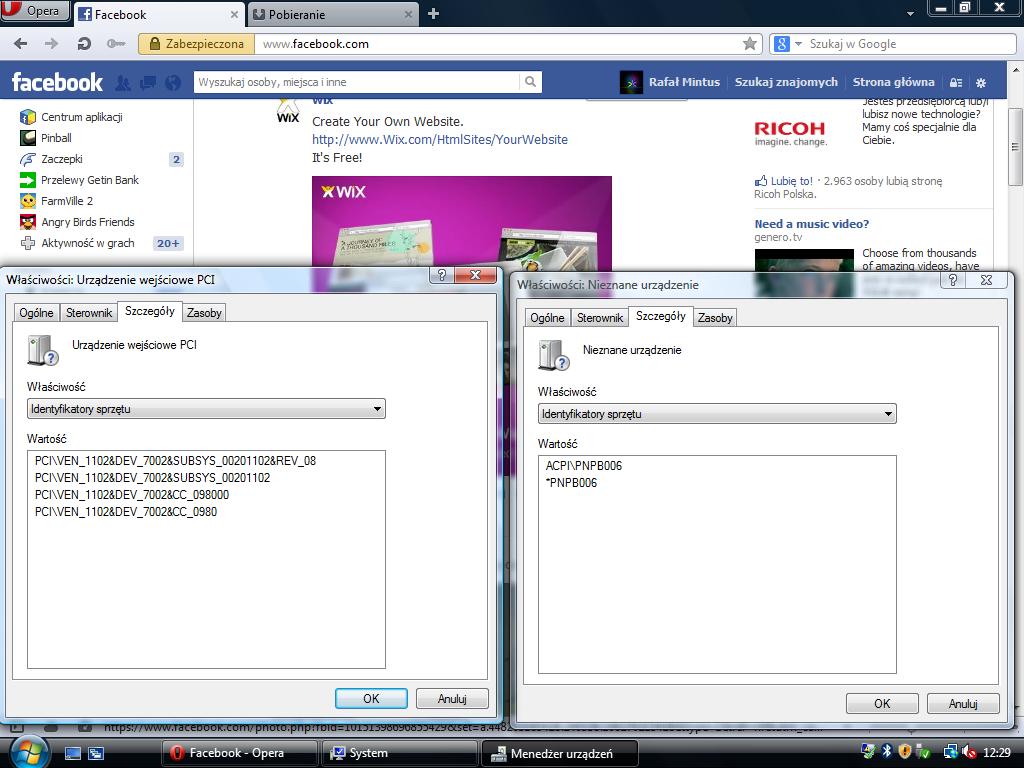Open the Need a music video? link
This screenshot has width=1024, height=768.
tap(812, 224)
